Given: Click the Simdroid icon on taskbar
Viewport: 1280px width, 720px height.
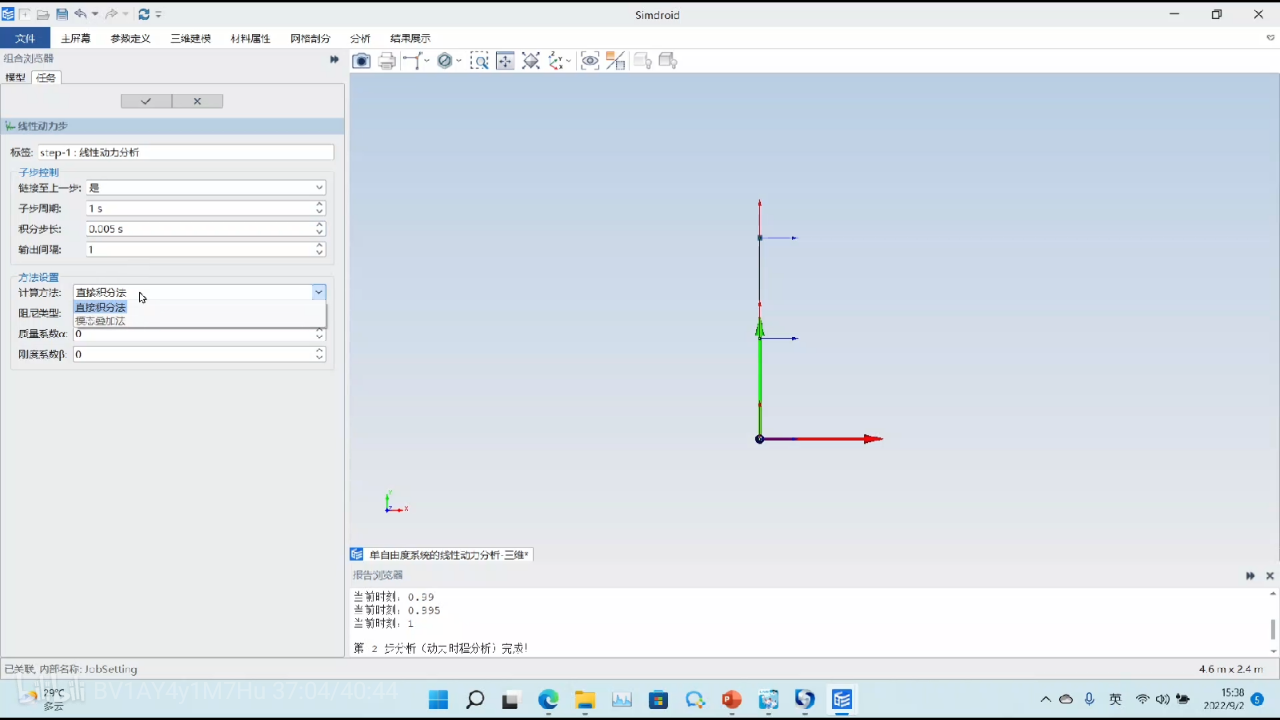Looking at the screenshot, I should [x=842, y=699].
